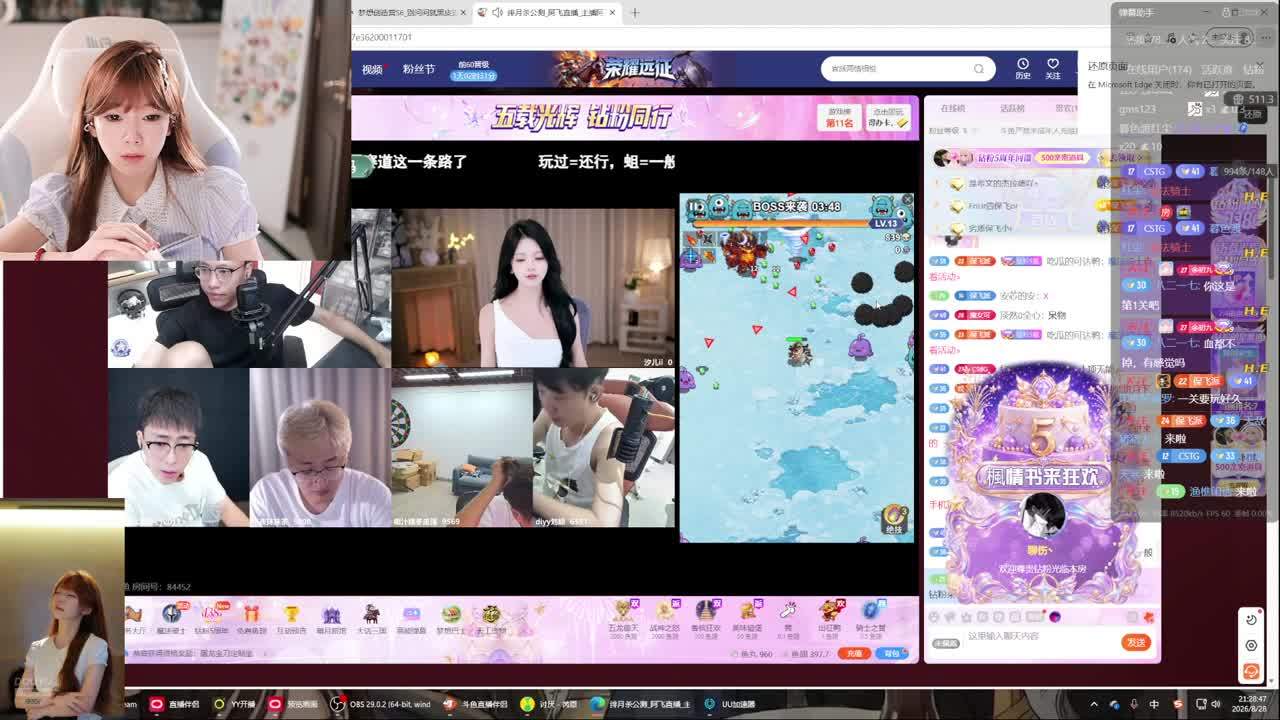Open the 关注 follow heart icon

pos(1052,68)
